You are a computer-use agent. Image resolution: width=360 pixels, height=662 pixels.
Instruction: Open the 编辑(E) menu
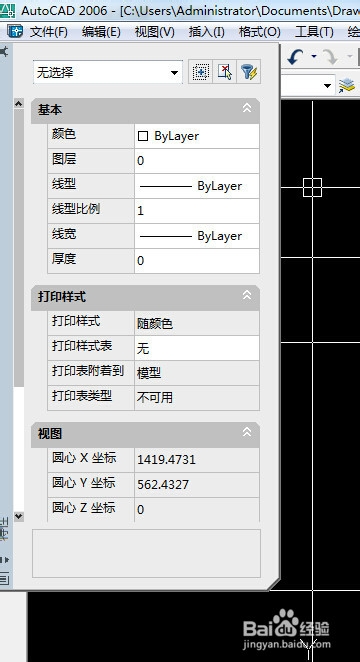pyautogui.click(x=101, y=32)
